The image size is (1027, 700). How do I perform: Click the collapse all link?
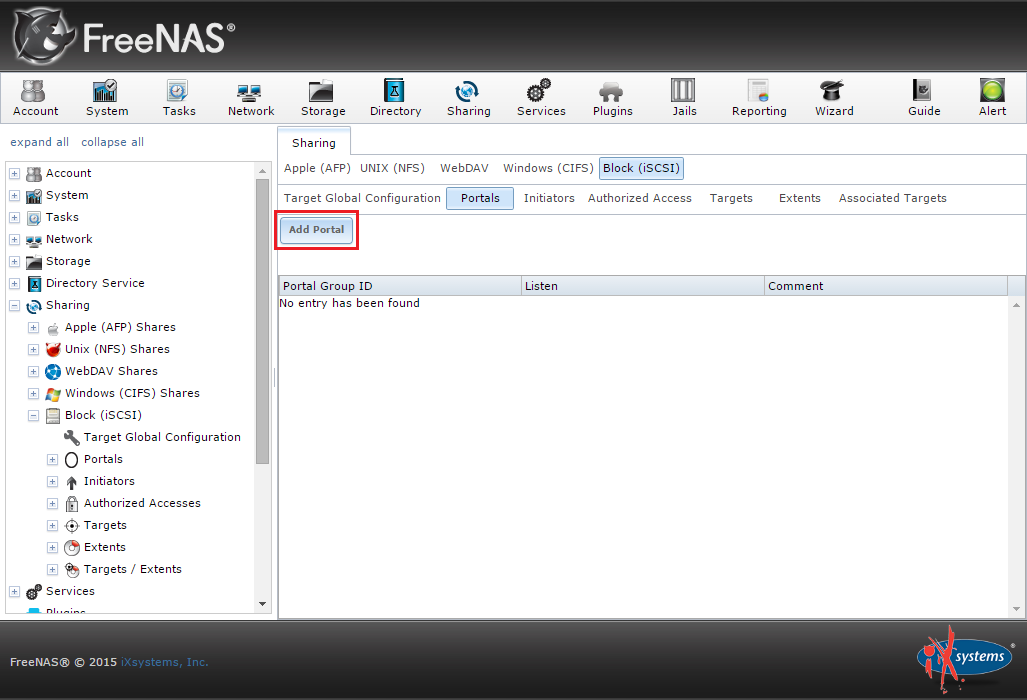point(112,142)
